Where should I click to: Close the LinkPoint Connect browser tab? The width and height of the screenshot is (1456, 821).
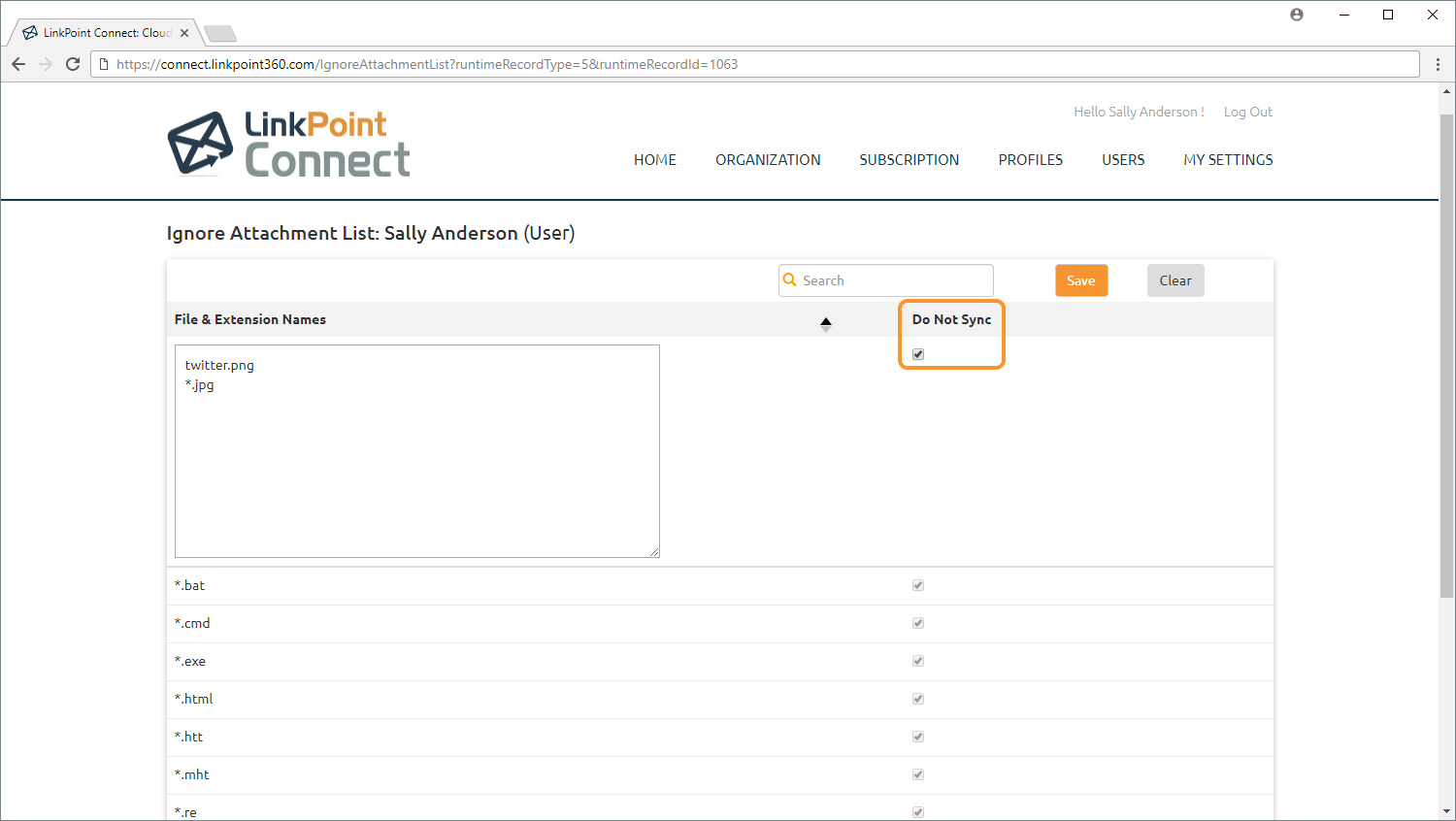[x=184, y=33]
